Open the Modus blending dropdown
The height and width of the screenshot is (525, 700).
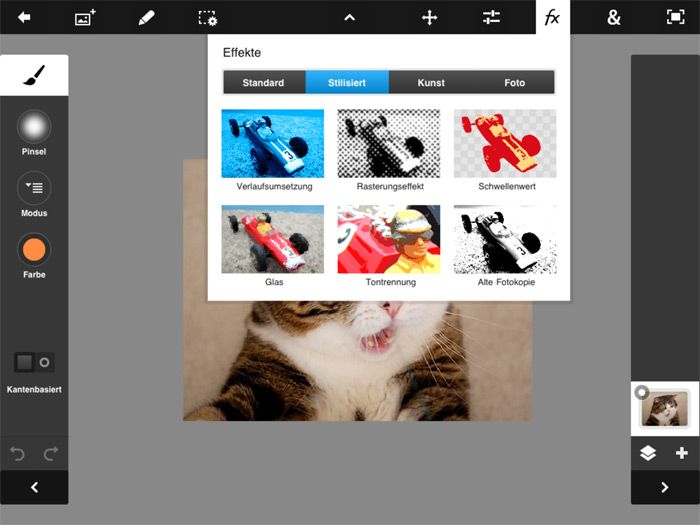click(34, 187)
